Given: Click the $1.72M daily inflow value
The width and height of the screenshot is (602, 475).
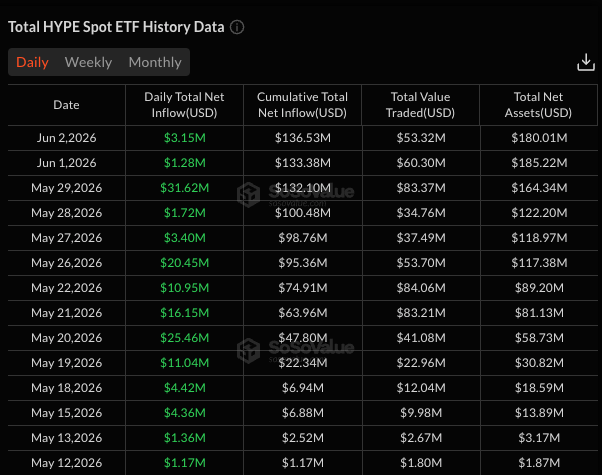Looking at the screenshot, I should (x=185, y=213).
